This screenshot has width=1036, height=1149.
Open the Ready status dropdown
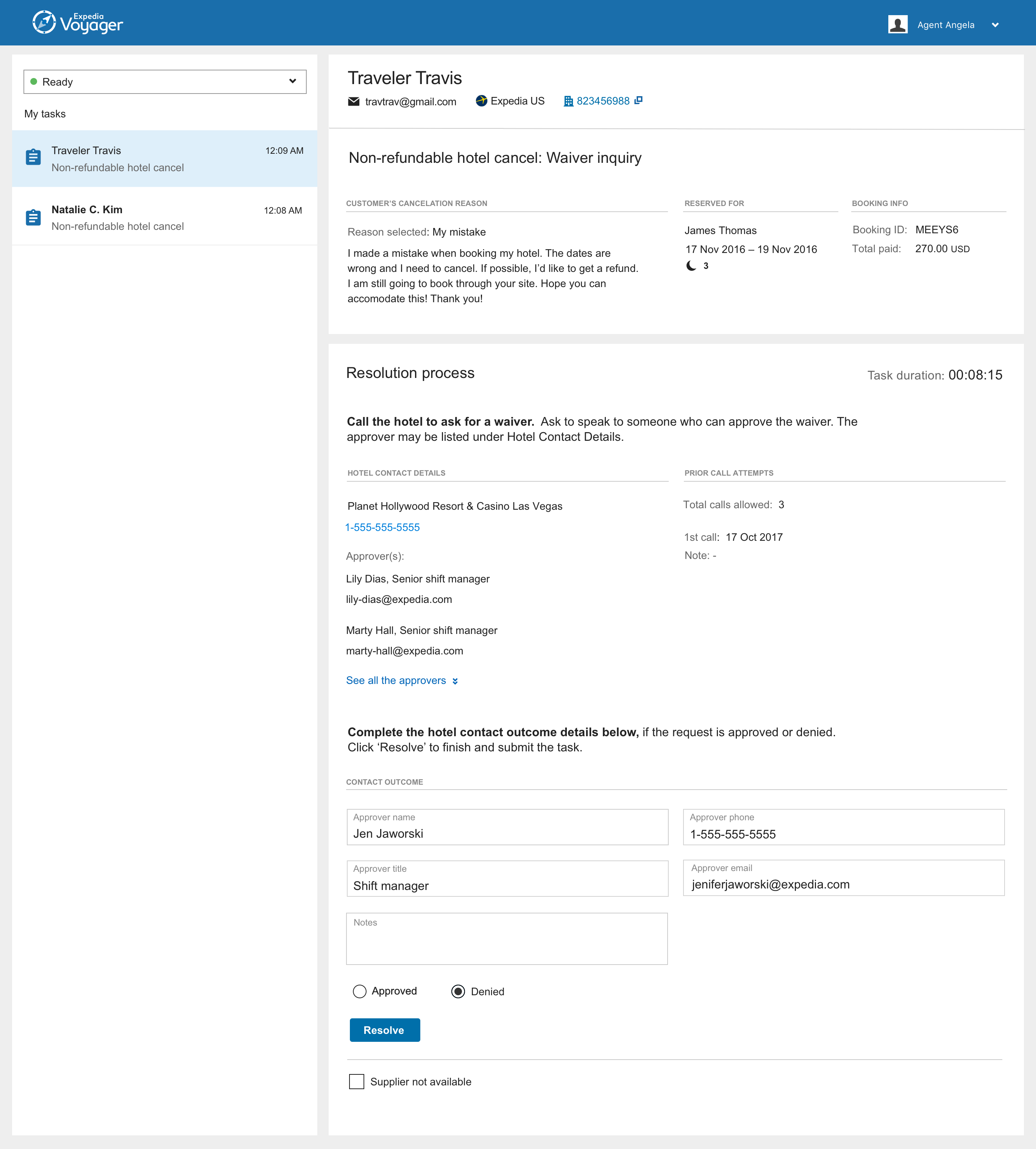(x=164, y=81)
